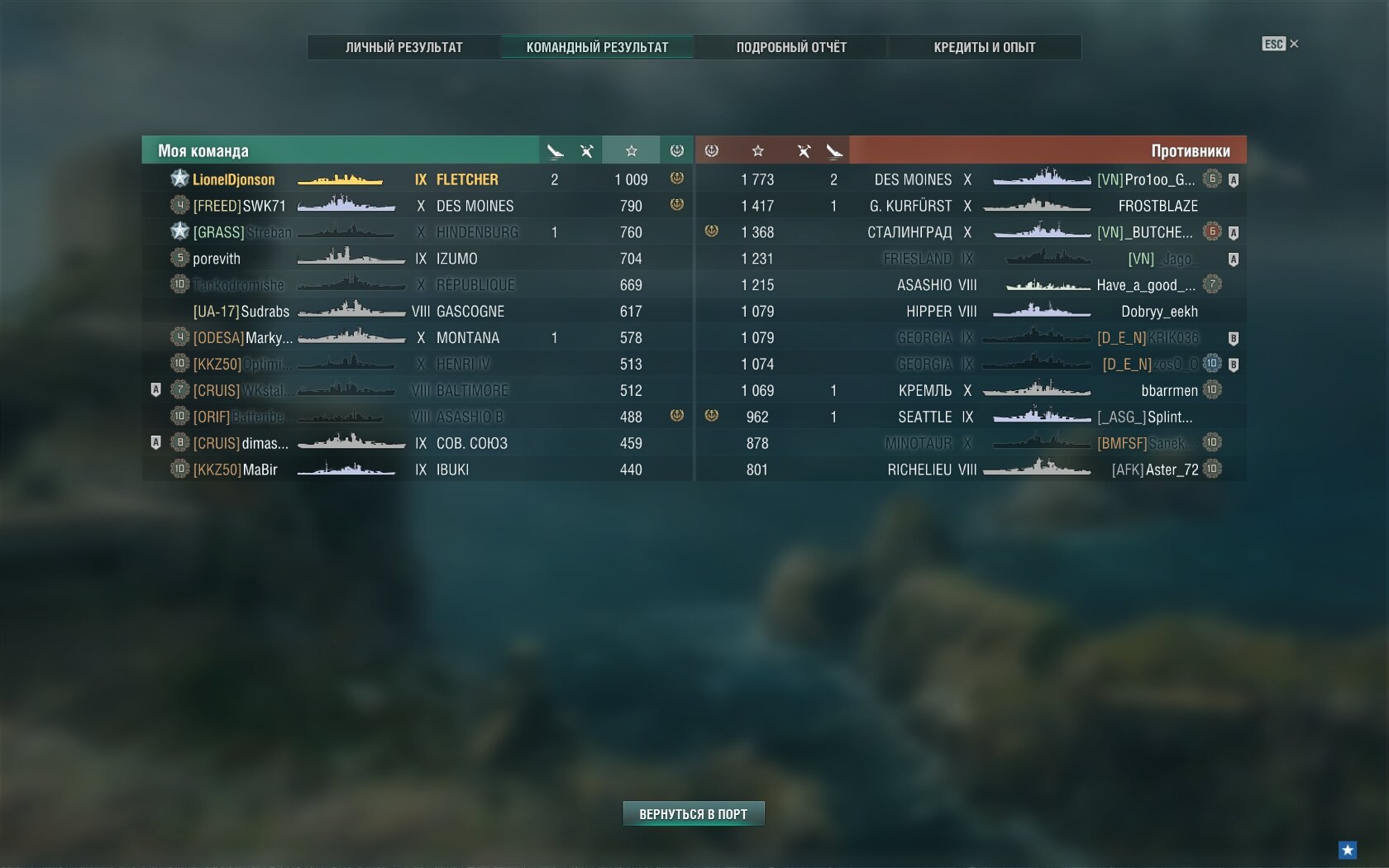Select the Командный результат tab
The image size is (1389, 868).
pos(597,47)
